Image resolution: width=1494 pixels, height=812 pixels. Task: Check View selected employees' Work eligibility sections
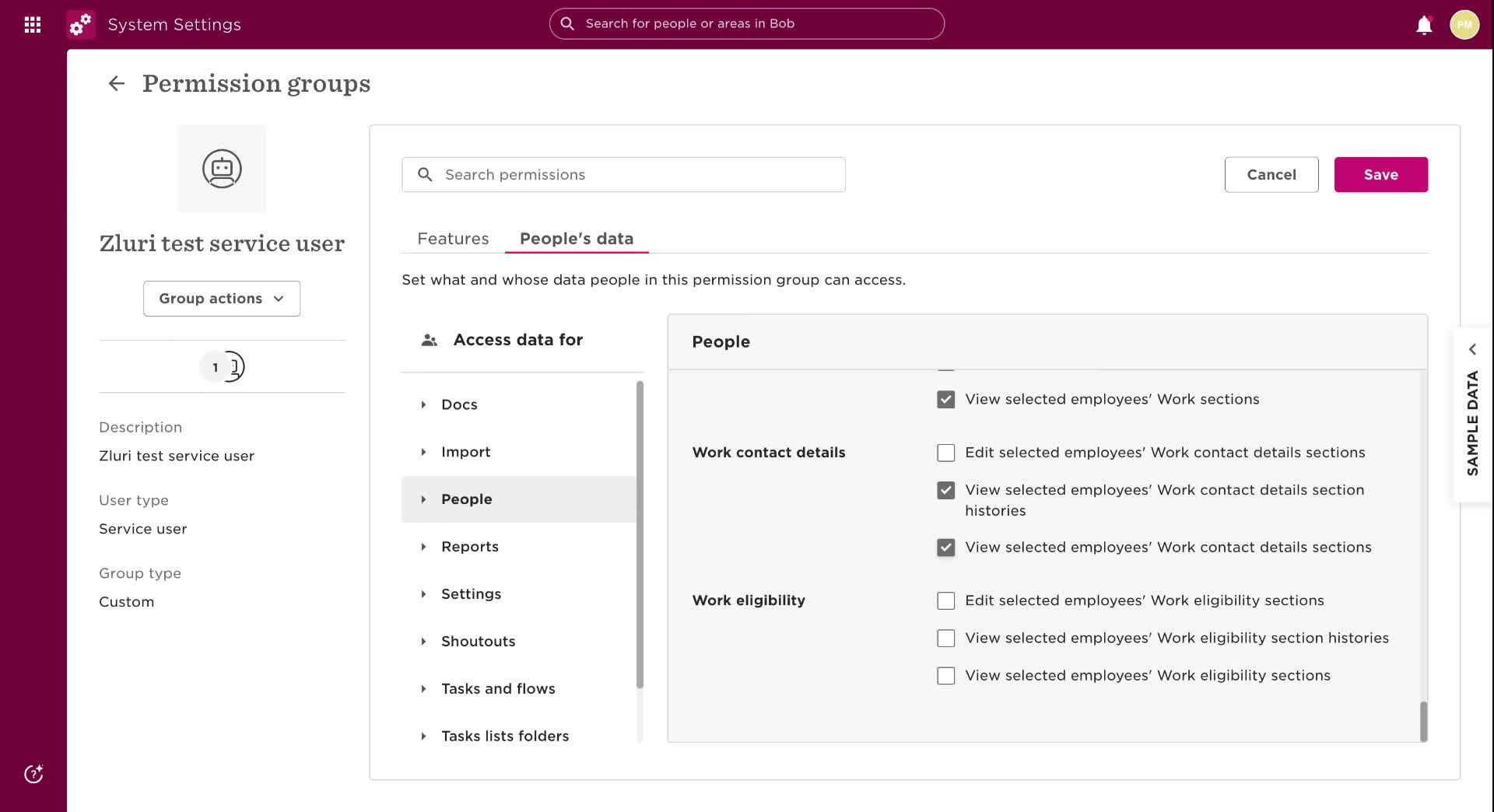(945, 676)
